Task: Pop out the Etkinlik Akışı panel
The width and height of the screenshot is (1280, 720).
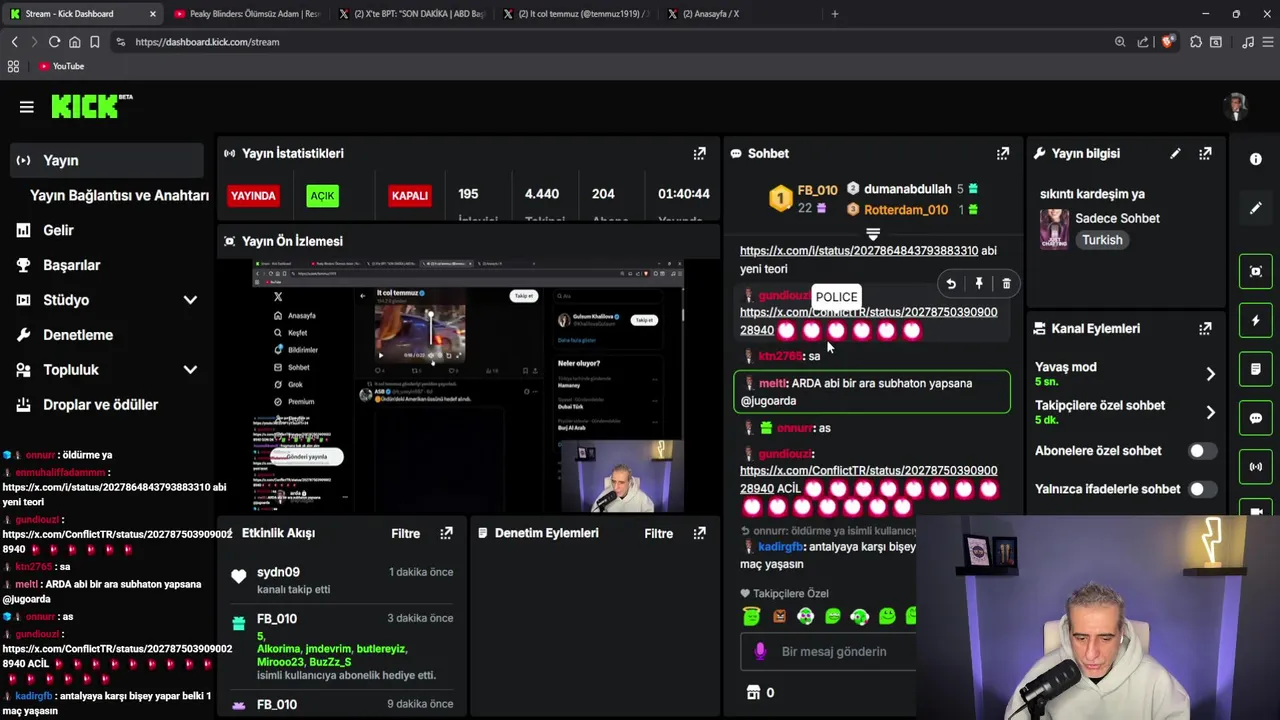Action: point(446,533)
